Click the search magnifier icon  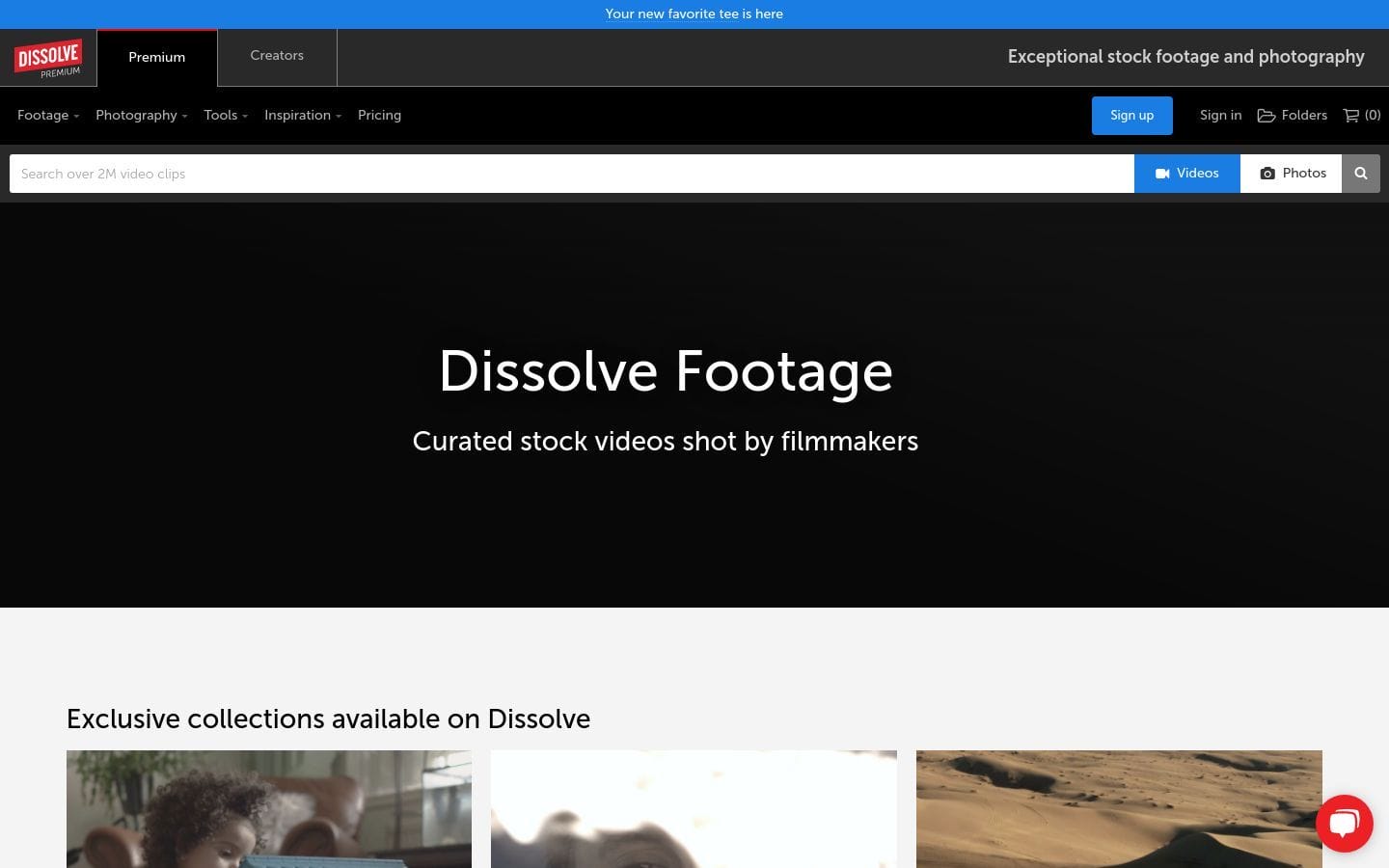1360,174
